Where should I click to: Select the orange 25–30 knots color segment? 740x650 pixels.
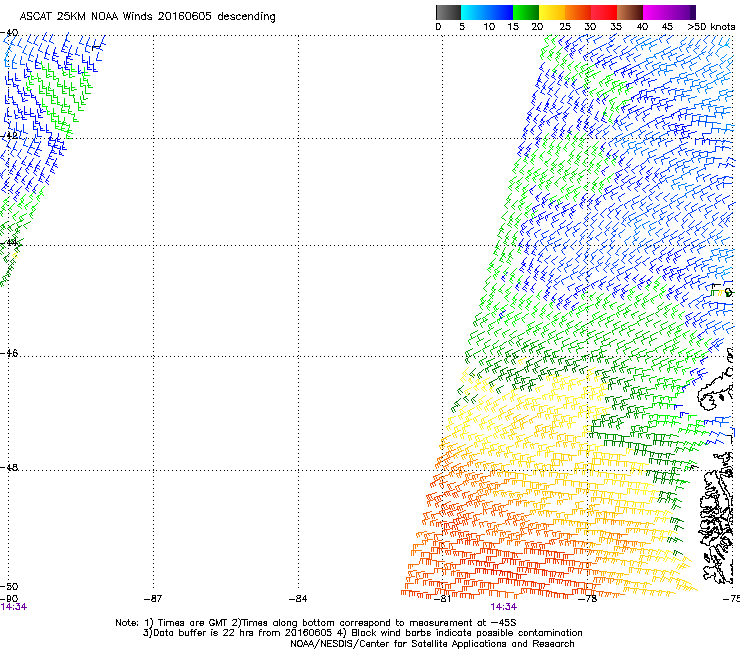(578, 12)
